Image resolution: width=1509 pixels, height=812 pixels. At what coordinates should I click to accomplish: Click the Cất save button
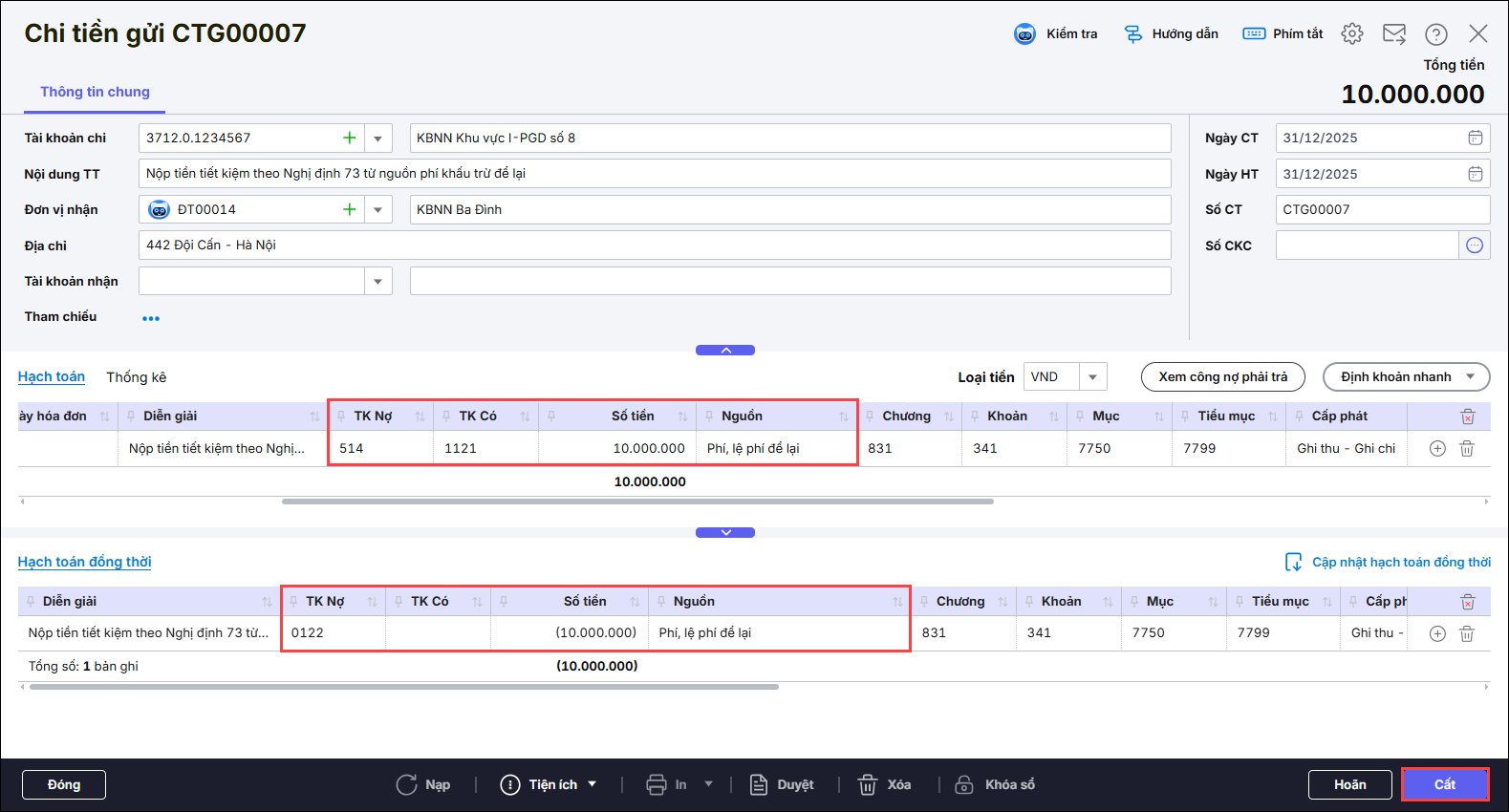click(x=1444, y=784)
